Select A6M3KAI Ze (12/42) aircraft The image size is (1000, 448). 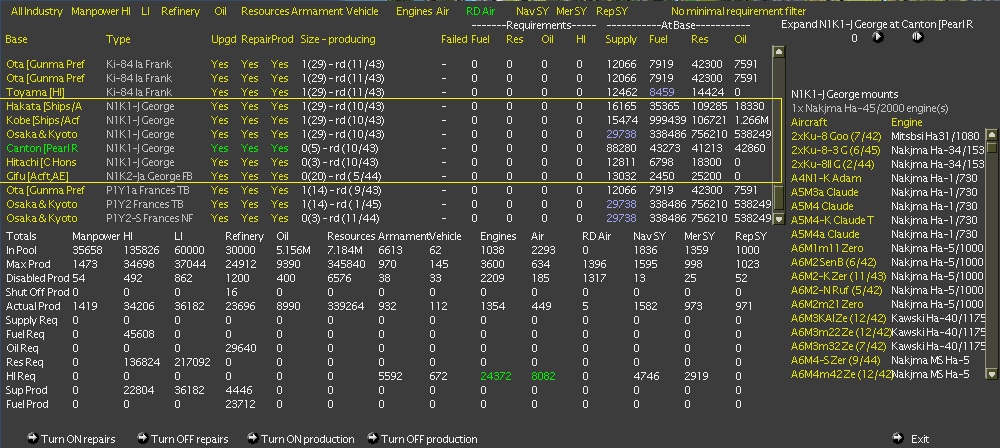click(x=839, y=318)
